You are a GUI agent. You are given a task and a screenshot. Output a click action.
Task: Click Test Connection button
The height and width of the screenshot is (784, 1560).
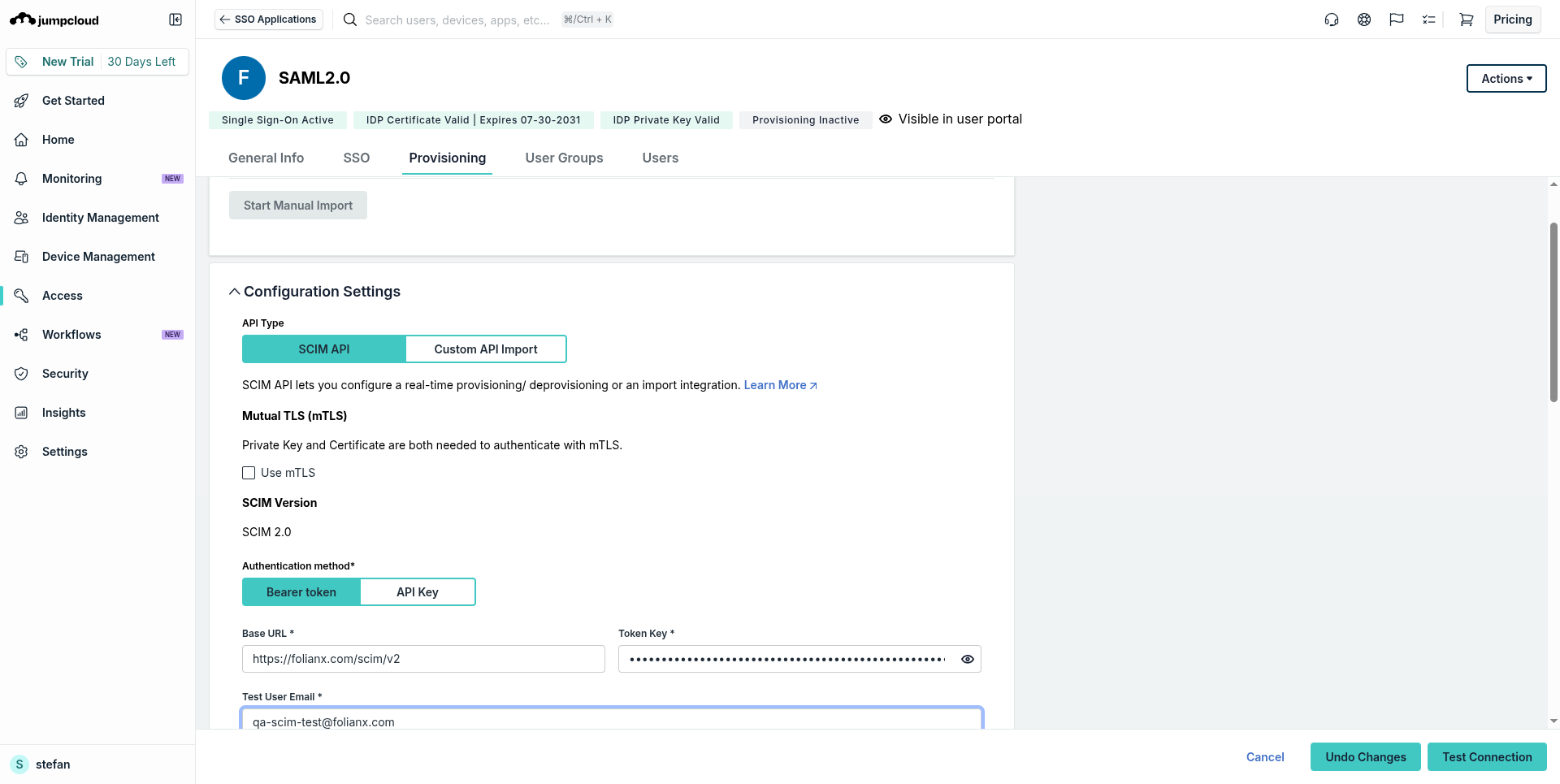point(1488,757)
